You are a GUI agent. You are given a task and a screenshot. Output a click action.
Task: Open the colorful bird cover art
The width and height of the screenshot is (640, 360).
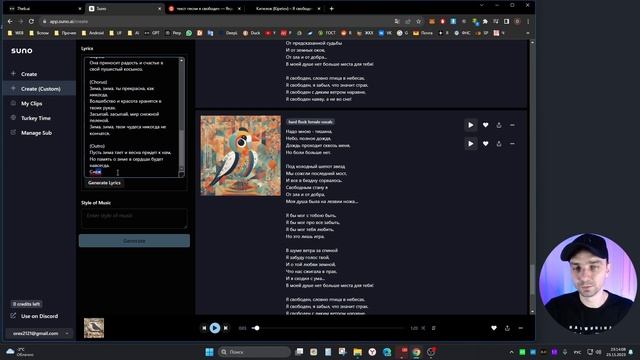click(x=240, y=156)
